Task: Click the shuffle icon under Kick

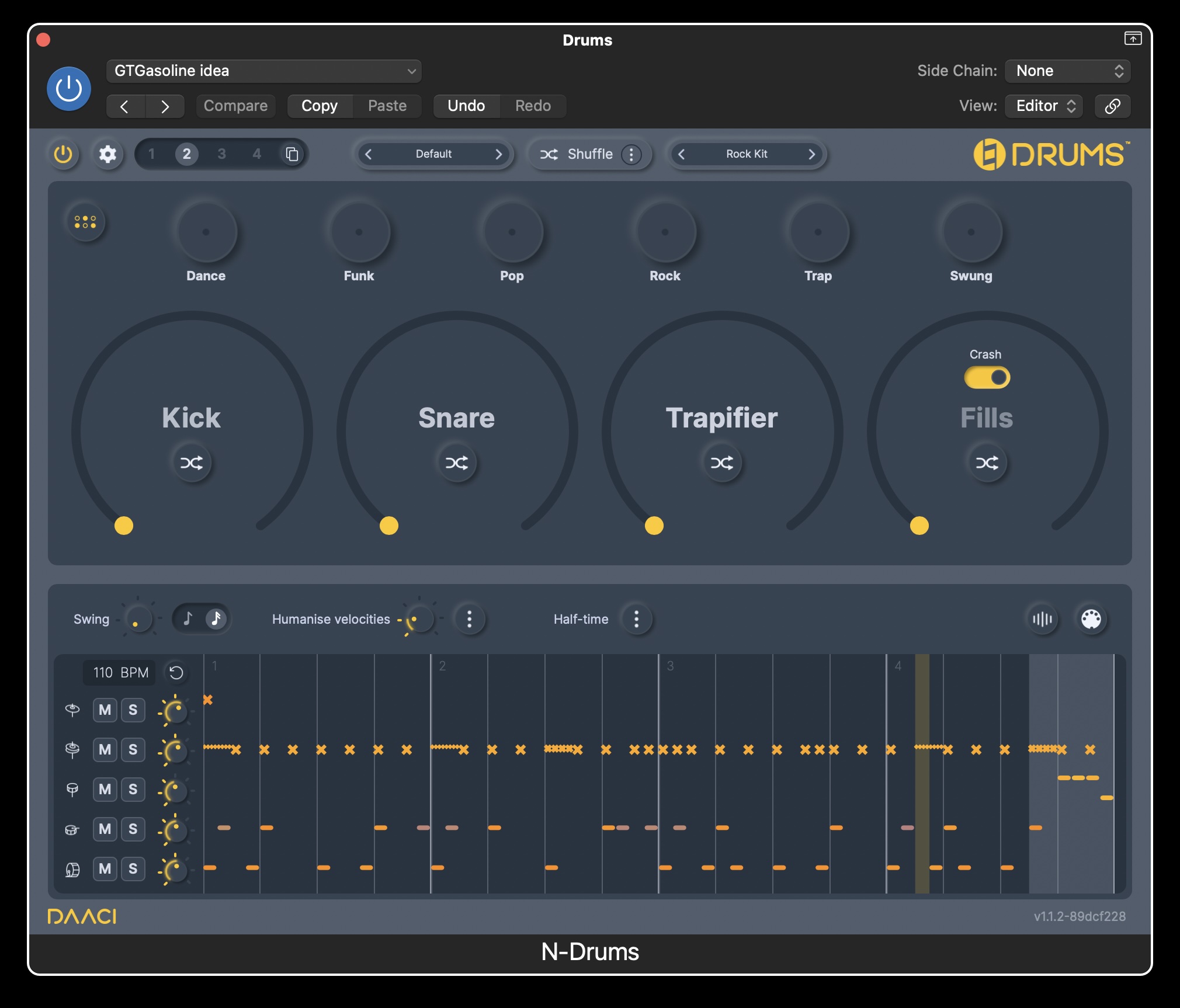Action: pos(191,463)
